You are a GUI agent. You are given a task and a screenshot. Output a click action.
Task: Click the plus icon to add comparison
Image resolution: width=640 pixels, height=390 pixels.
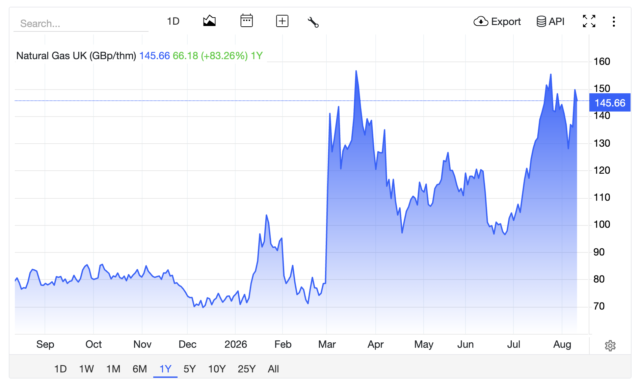282,21
